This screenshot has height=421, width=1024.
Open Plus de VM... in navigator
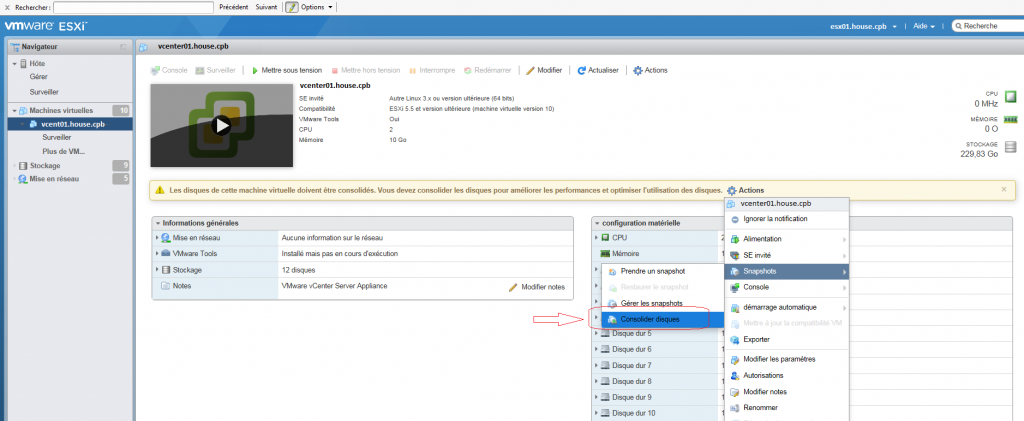pyautogui.click(x=64, y=151)
